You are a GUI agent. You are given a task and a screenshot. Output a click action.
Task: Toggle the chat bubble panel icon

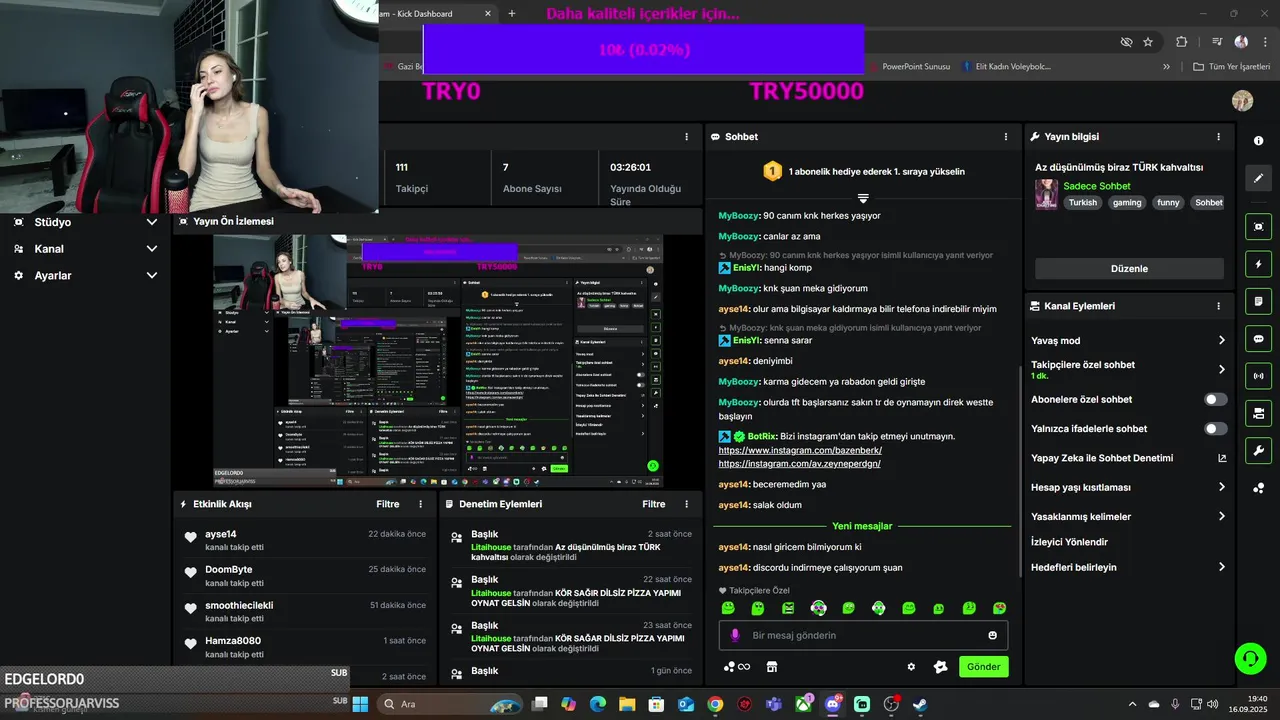1258,339
